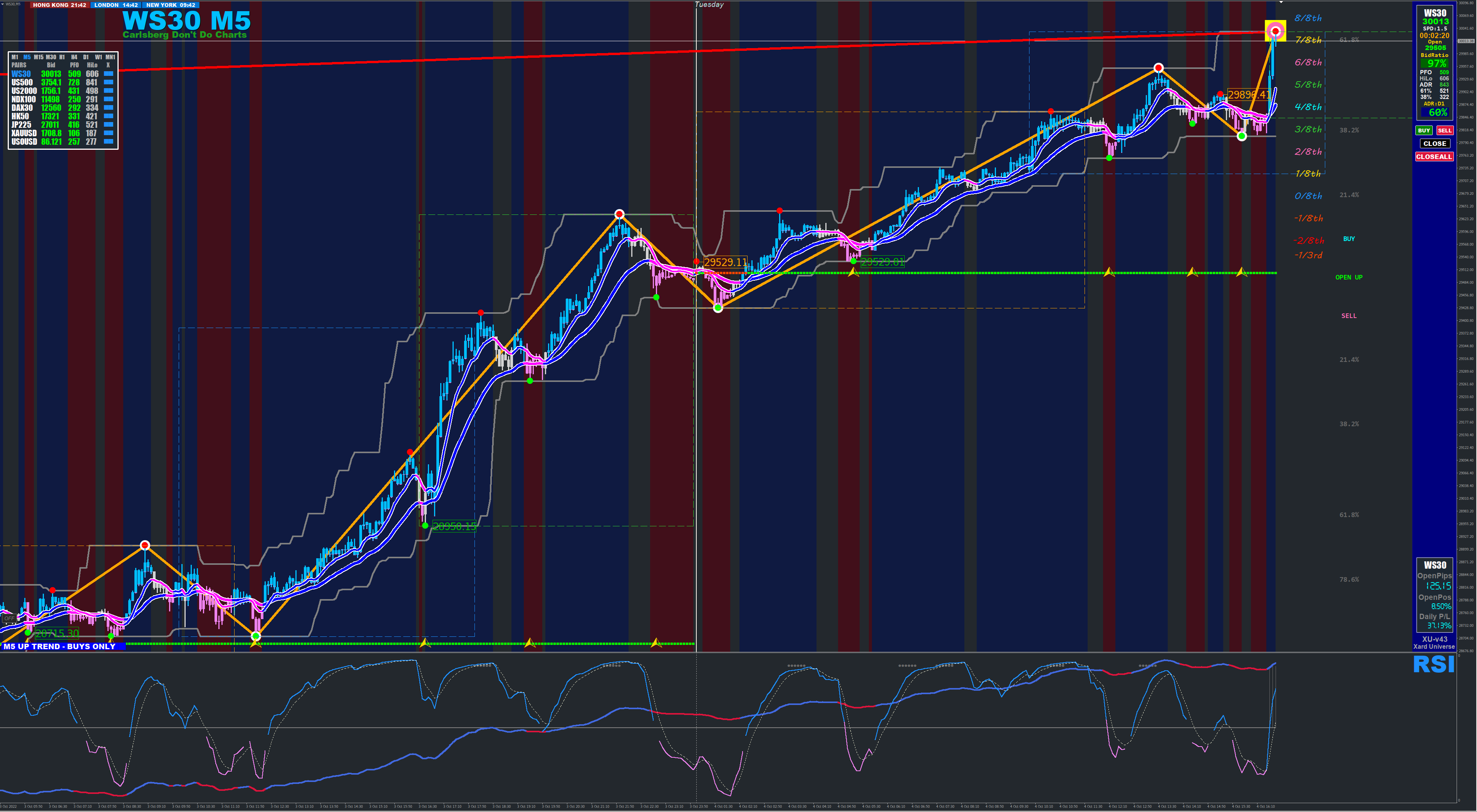Click the green 28950.15 price label
Viewport: 1477px width, 812px height.
coord(454,527)
